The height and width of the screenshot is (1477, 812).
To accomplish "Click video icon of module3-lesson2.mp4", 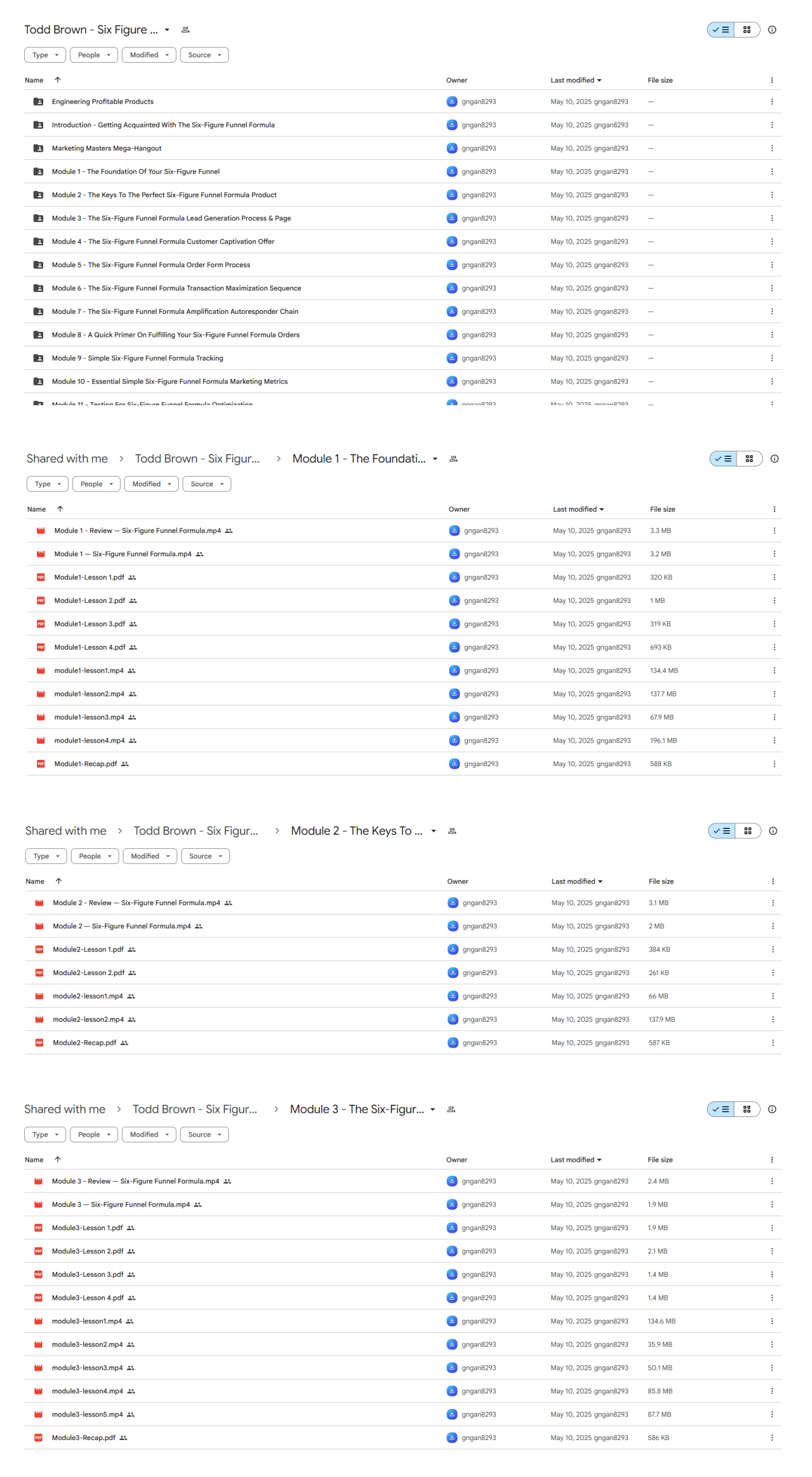I will pyautogui.click(x=38, y=1344).
